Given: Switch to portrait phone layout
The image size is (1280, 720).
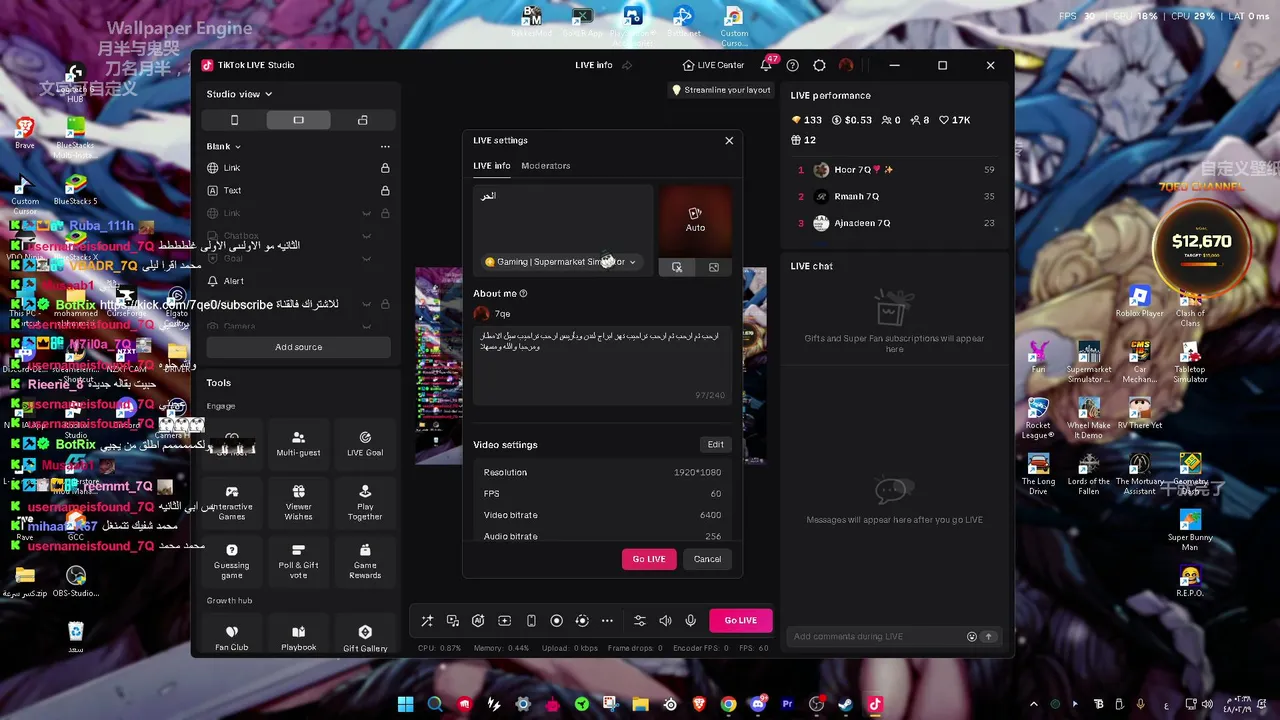Looking at the screenshot, I should click(234, 120).
